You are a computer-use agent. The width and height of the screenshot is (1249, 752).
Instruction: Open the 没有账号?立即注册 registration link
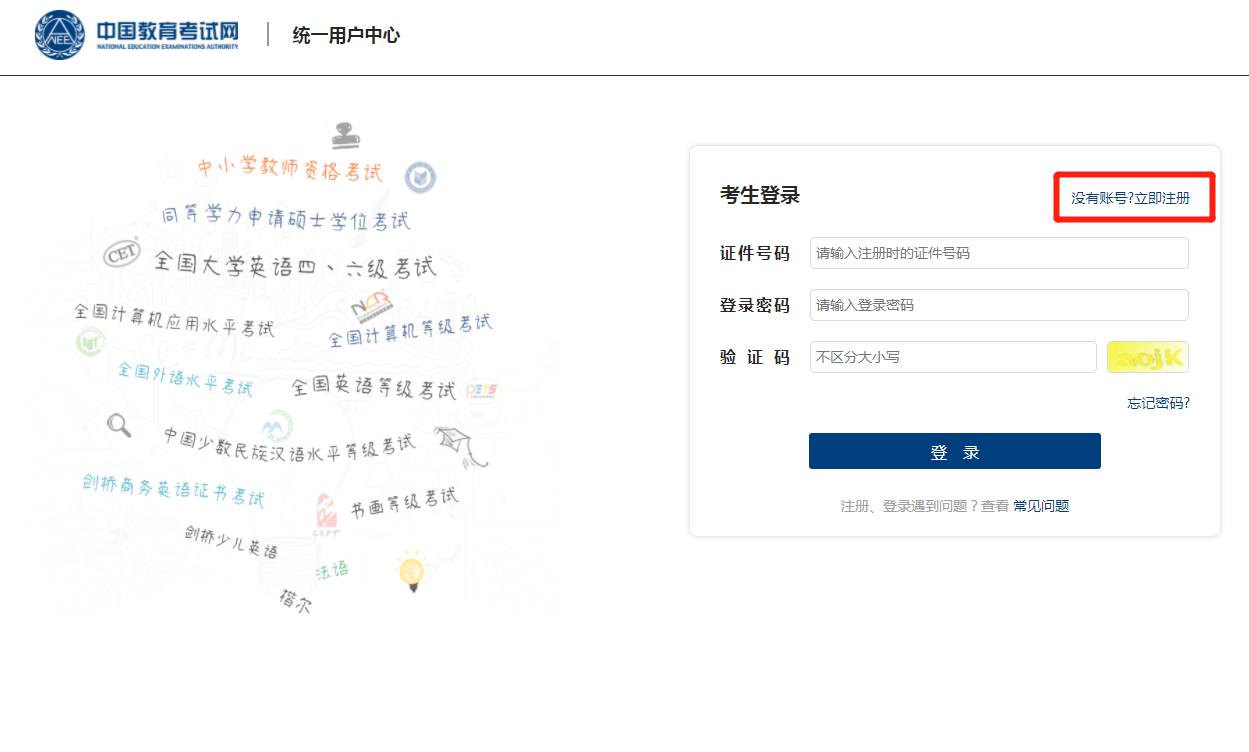1130,198
